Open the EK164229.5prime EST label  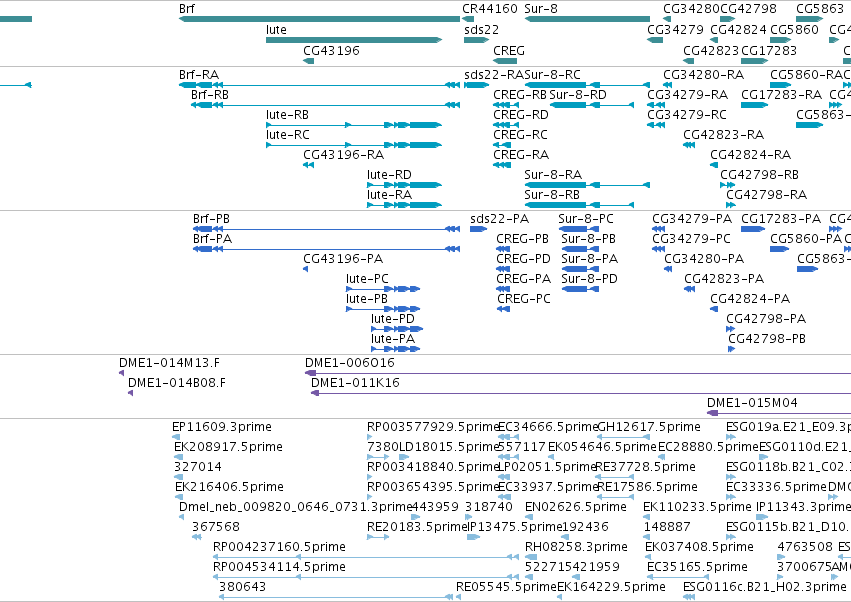click(x=612, y=587)
